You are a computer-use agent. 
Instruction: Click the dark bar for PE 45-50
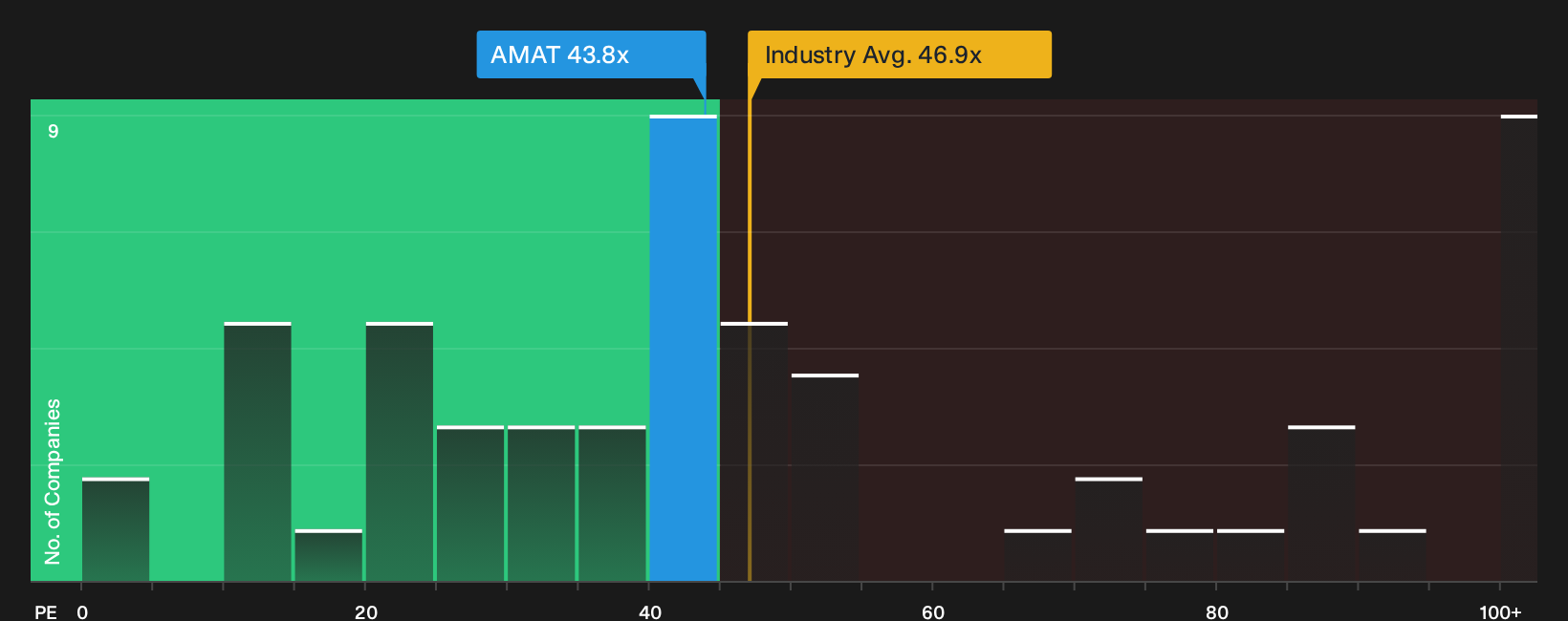(754, 452)
